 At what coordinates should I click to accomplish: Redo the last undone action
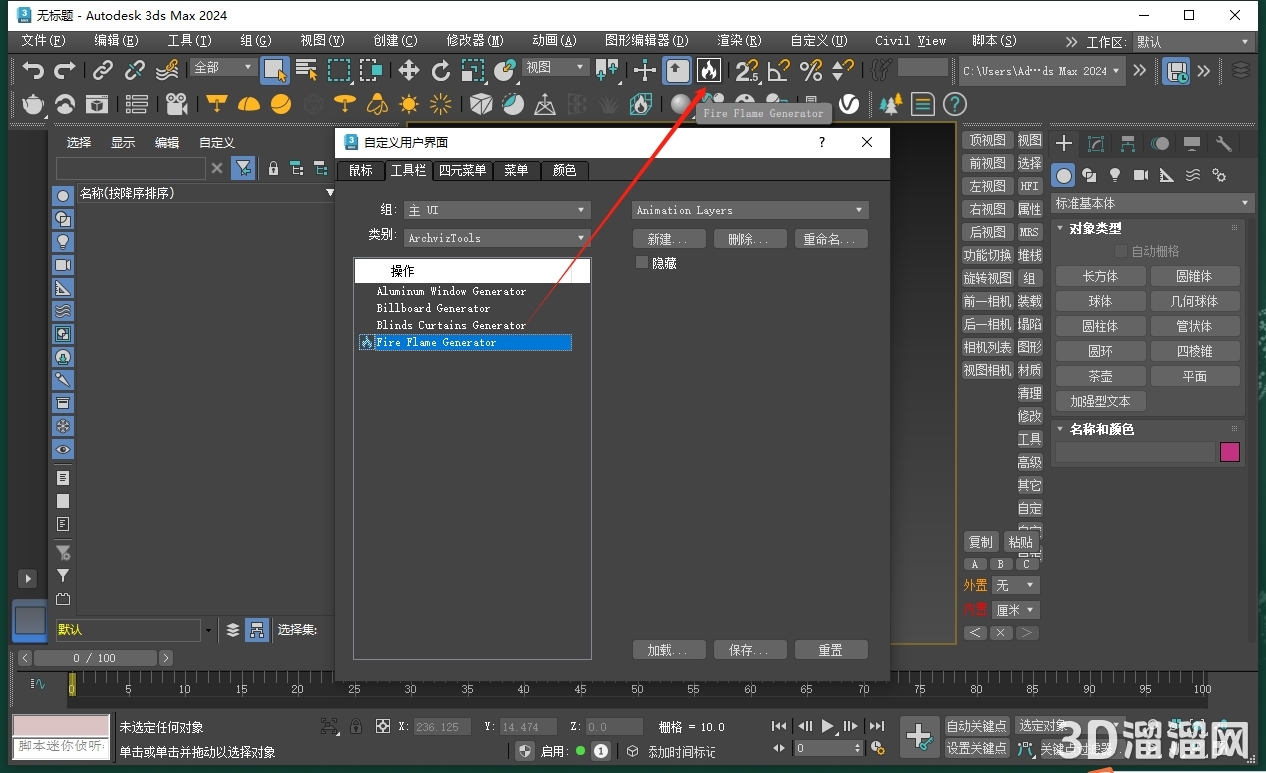pyautogui.click(x=65, y=70)
